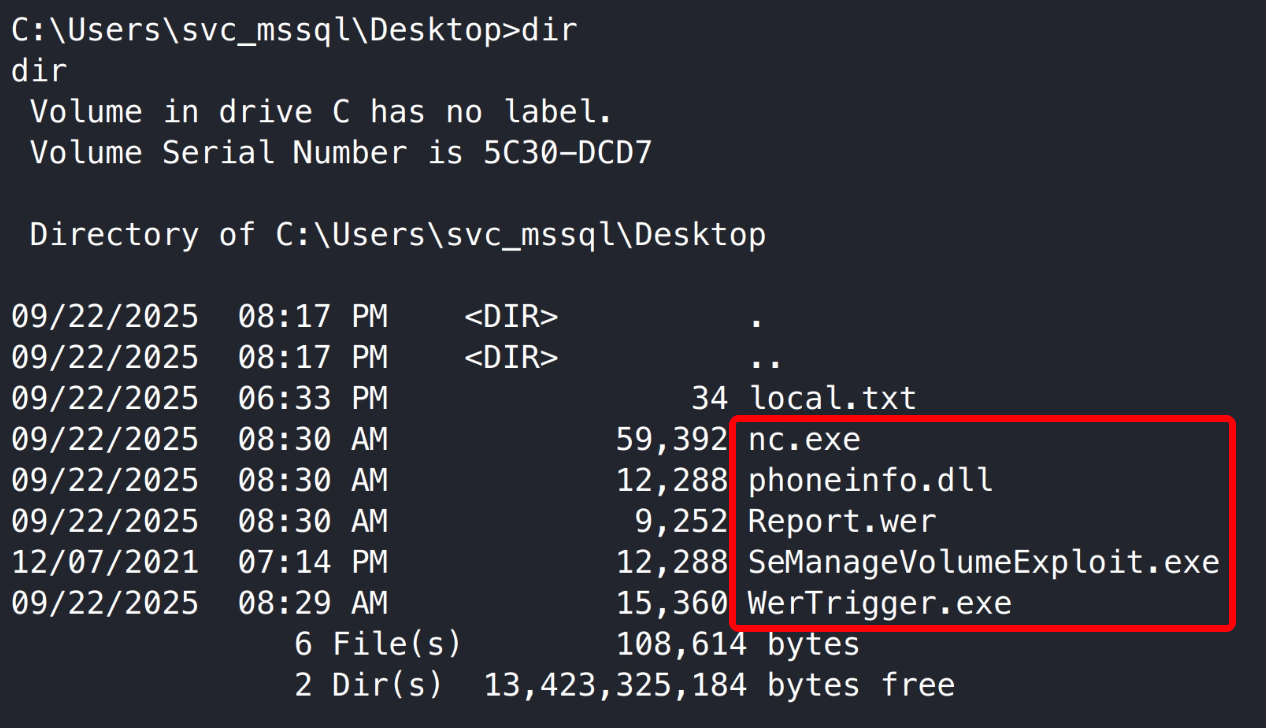Click the 59,392 file size value
Viewport: 1266px width, 728px height.
coord(671,440)
